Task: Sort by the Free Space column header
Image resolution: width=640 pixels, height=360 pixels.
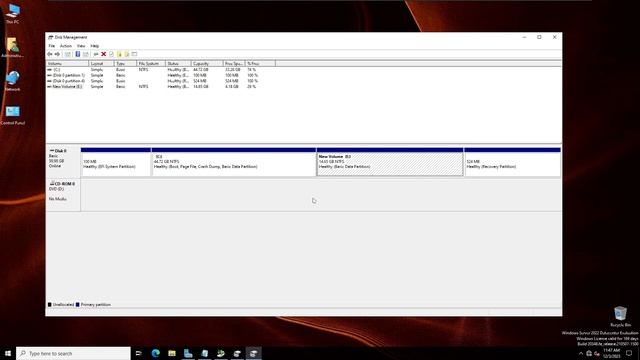Action: click(x=234, y=64)
